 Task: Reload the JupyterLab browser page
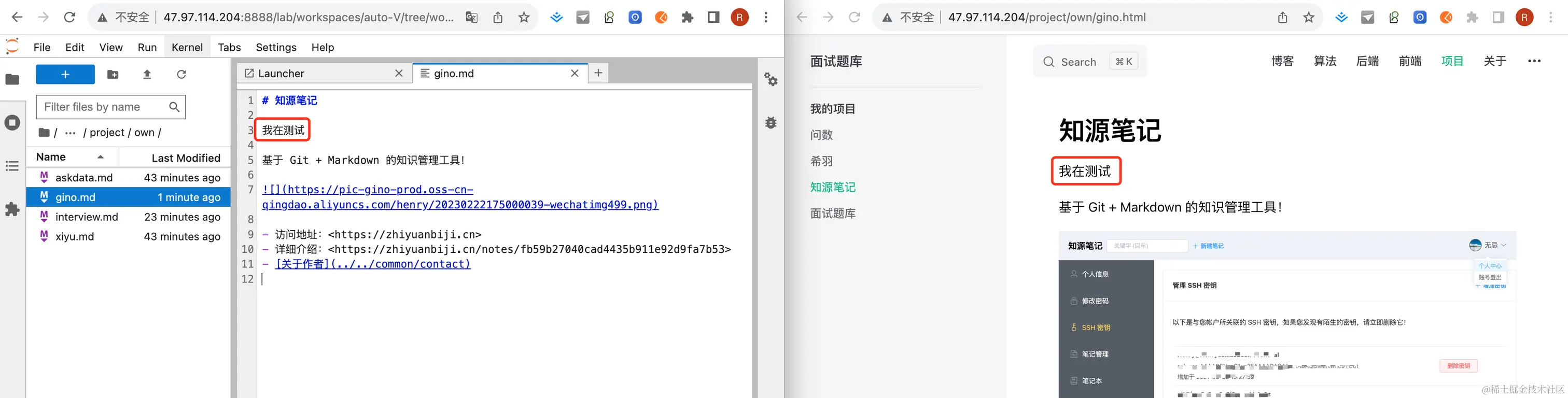70,17
